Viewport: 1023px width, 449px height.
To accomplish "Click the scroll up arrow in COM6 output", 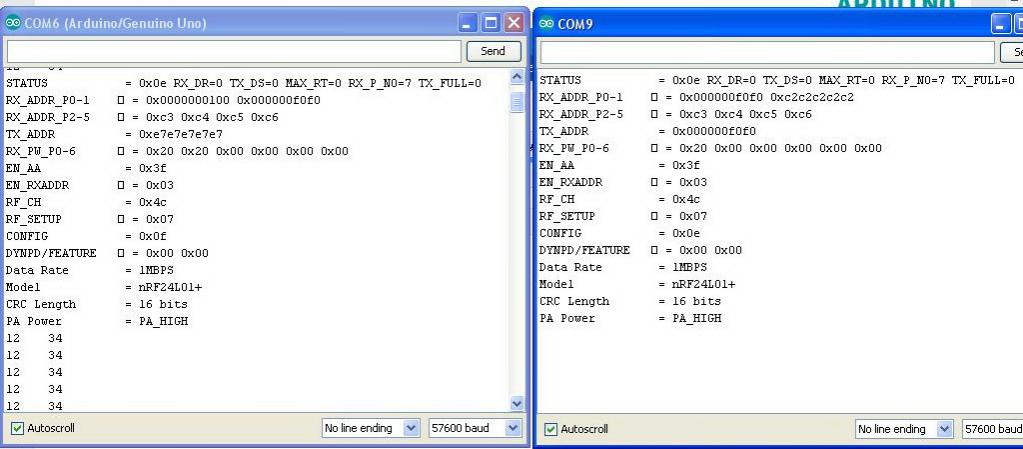I will click(516, 77).
